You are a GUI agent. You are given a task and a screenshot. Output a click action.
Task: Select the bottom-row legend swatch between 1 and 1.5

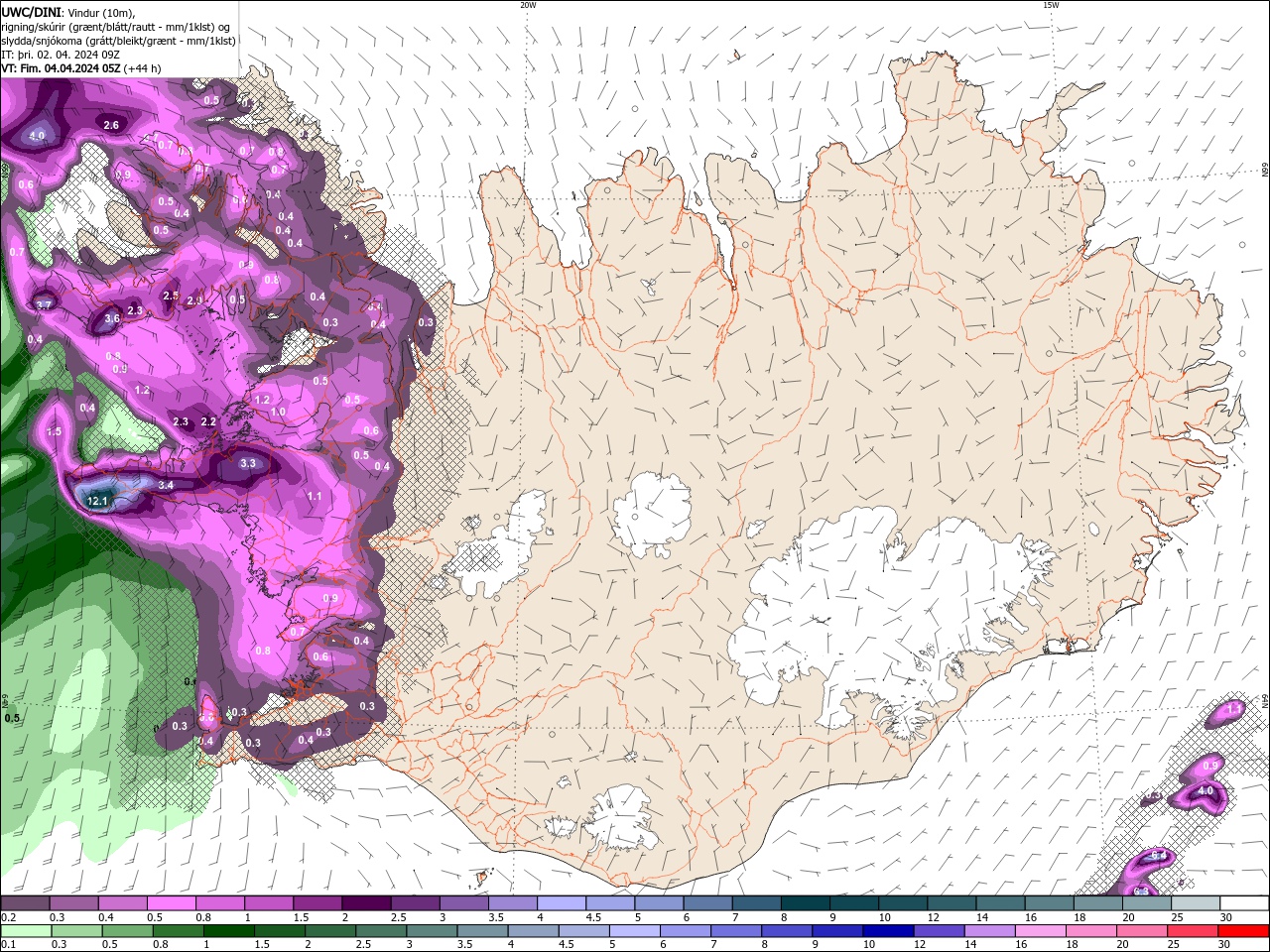230,931
